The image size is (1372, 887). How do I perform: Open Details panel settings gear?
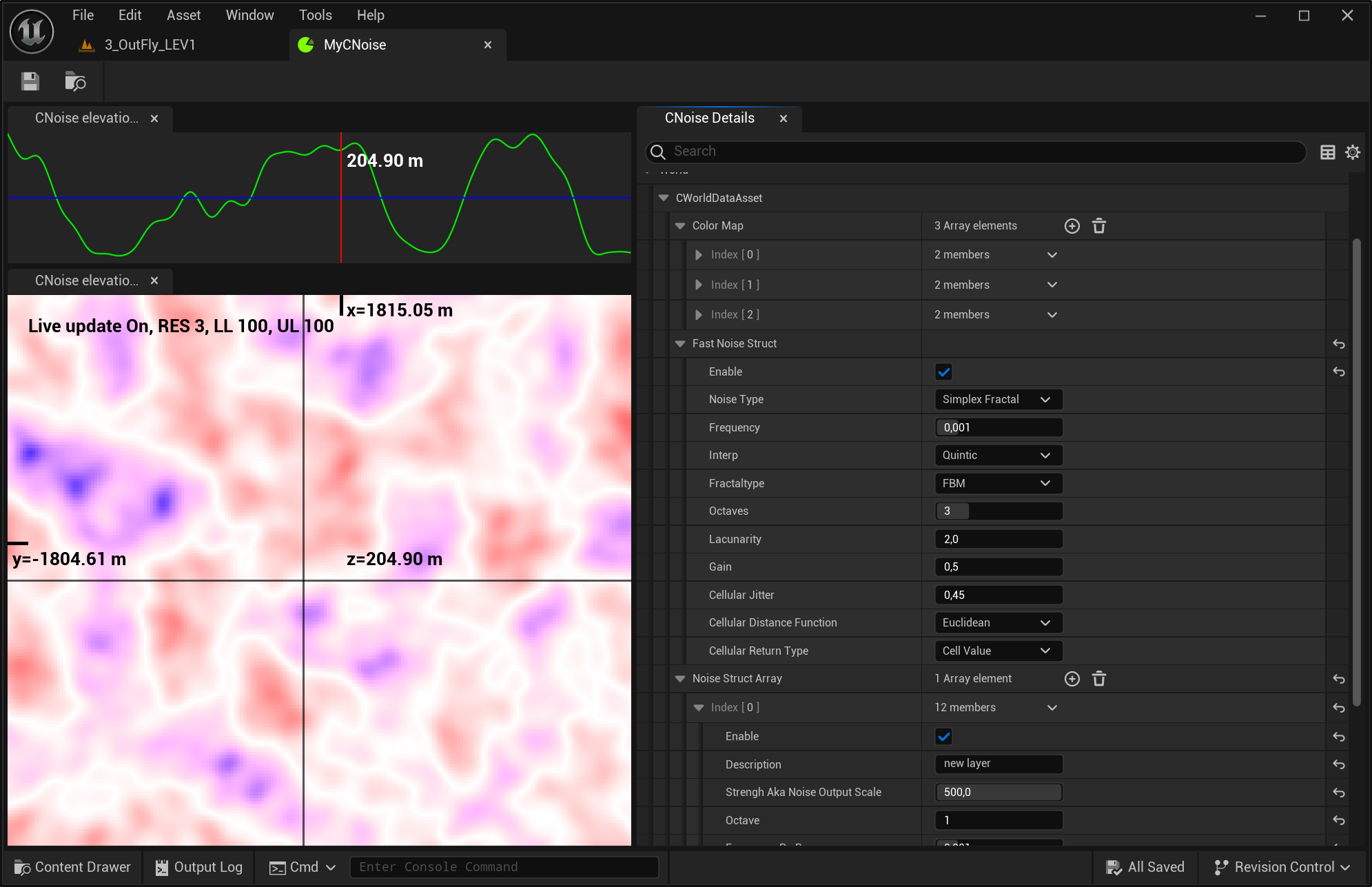click(1353, 152)
